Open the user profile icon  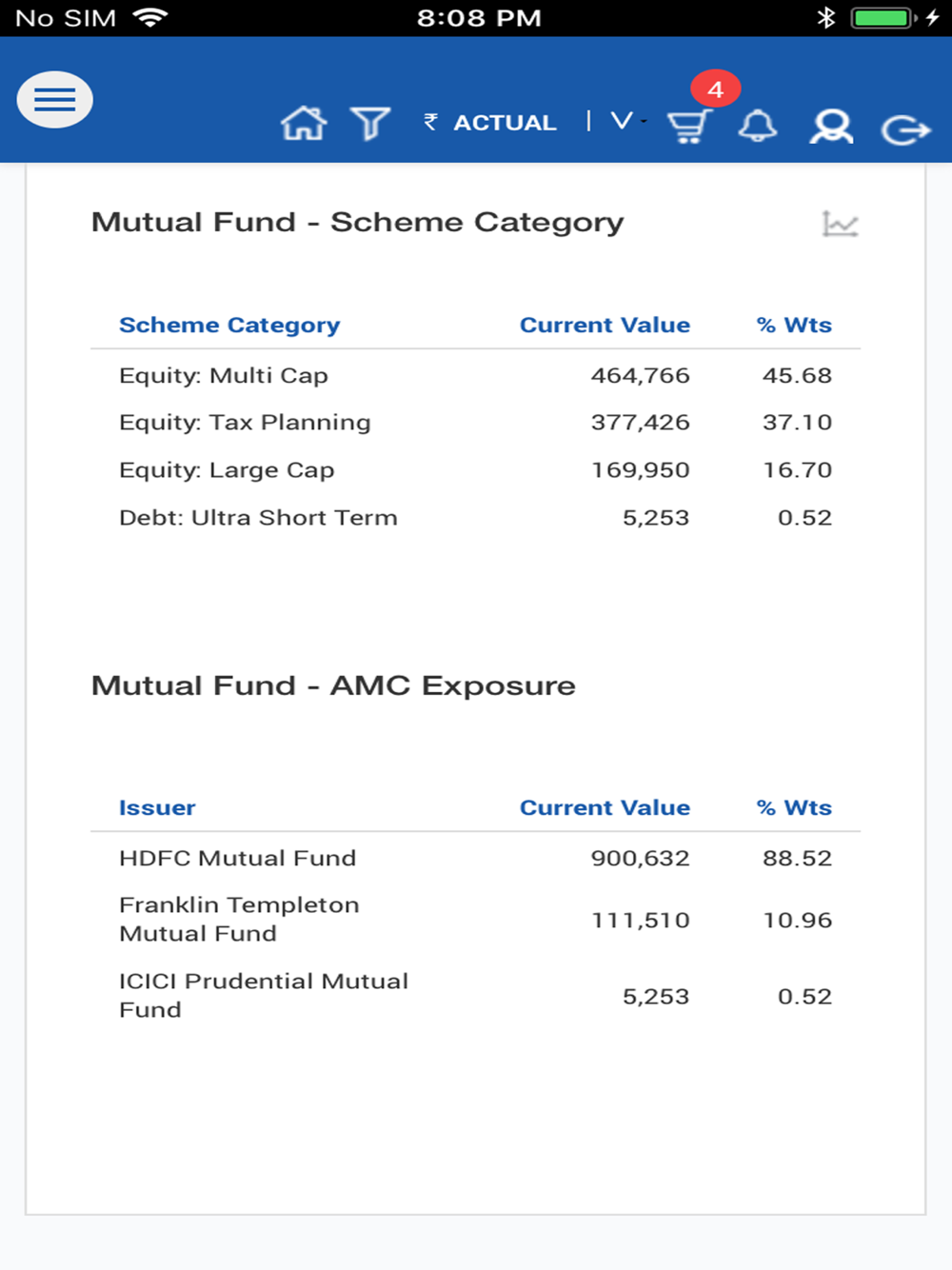pos(831,126)
